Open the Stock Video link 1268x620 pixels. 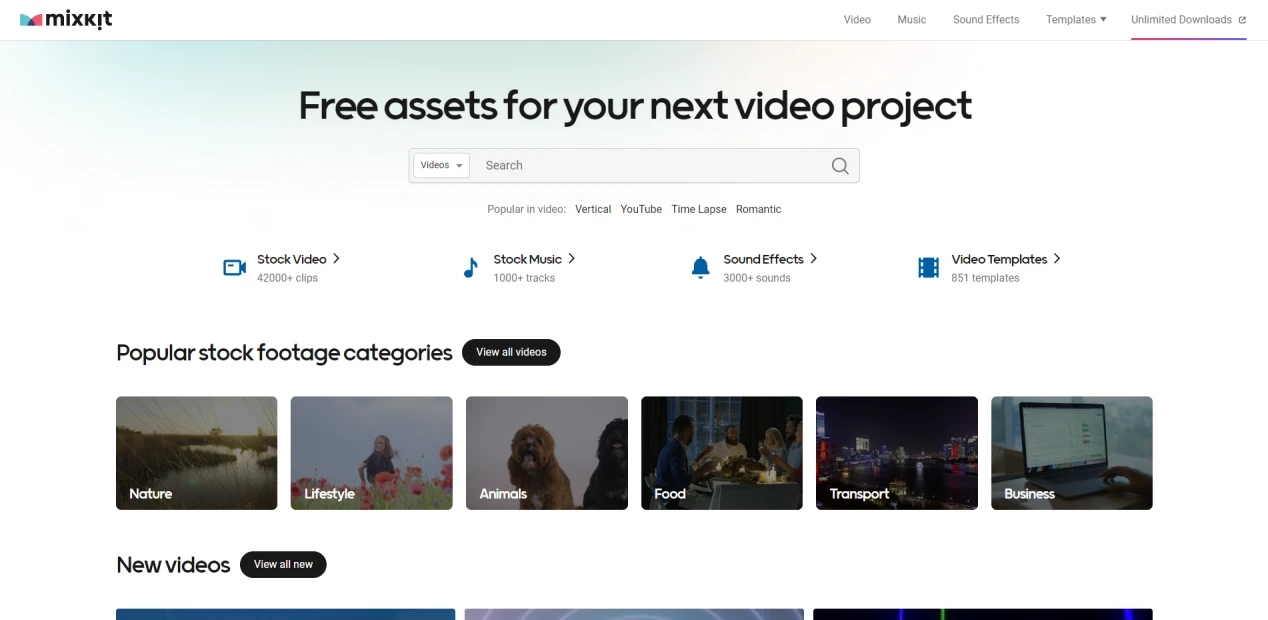pos(292,259)
